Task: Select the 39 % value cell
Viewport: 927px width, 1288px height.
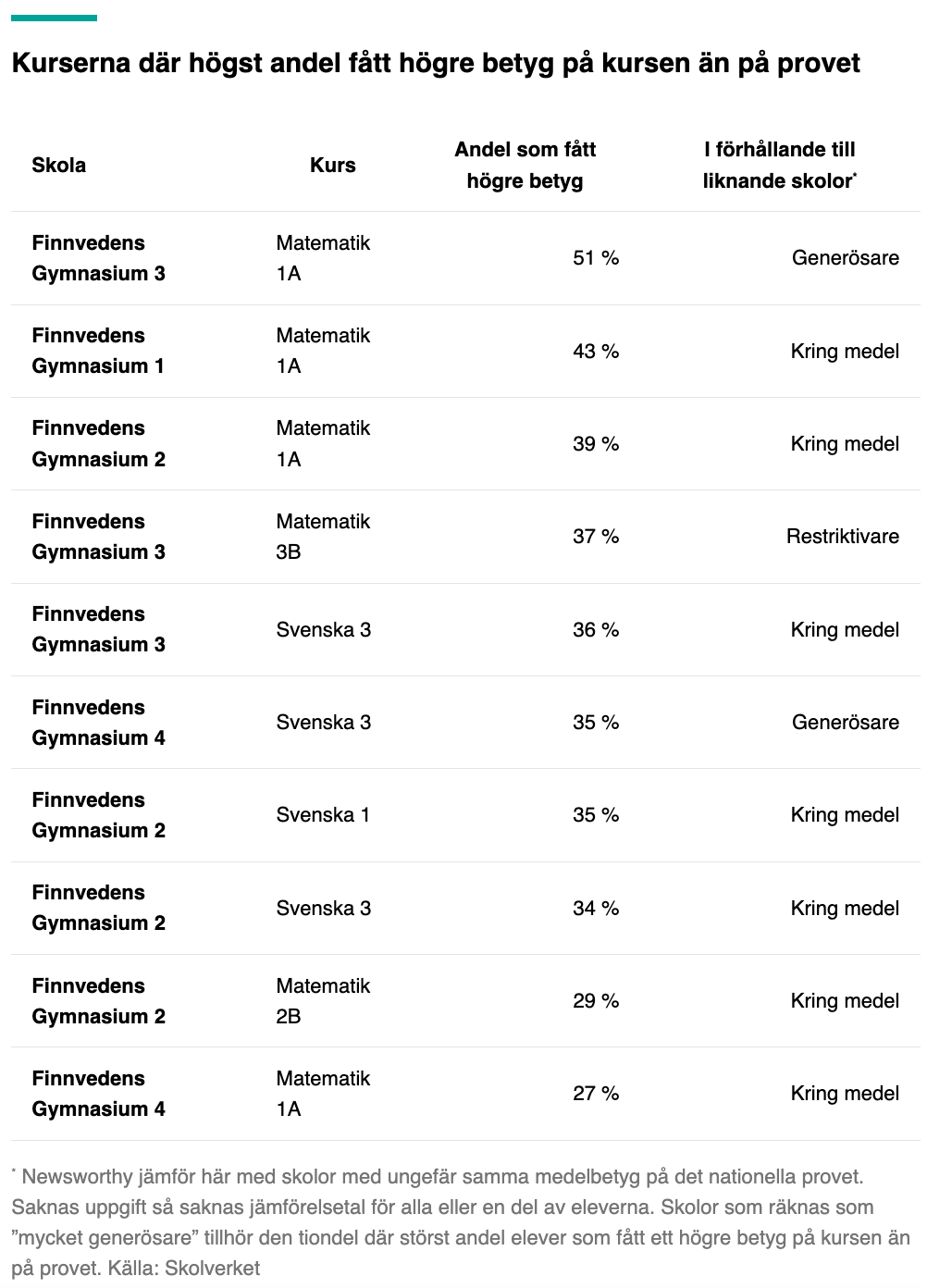Action: coord(596,444)
